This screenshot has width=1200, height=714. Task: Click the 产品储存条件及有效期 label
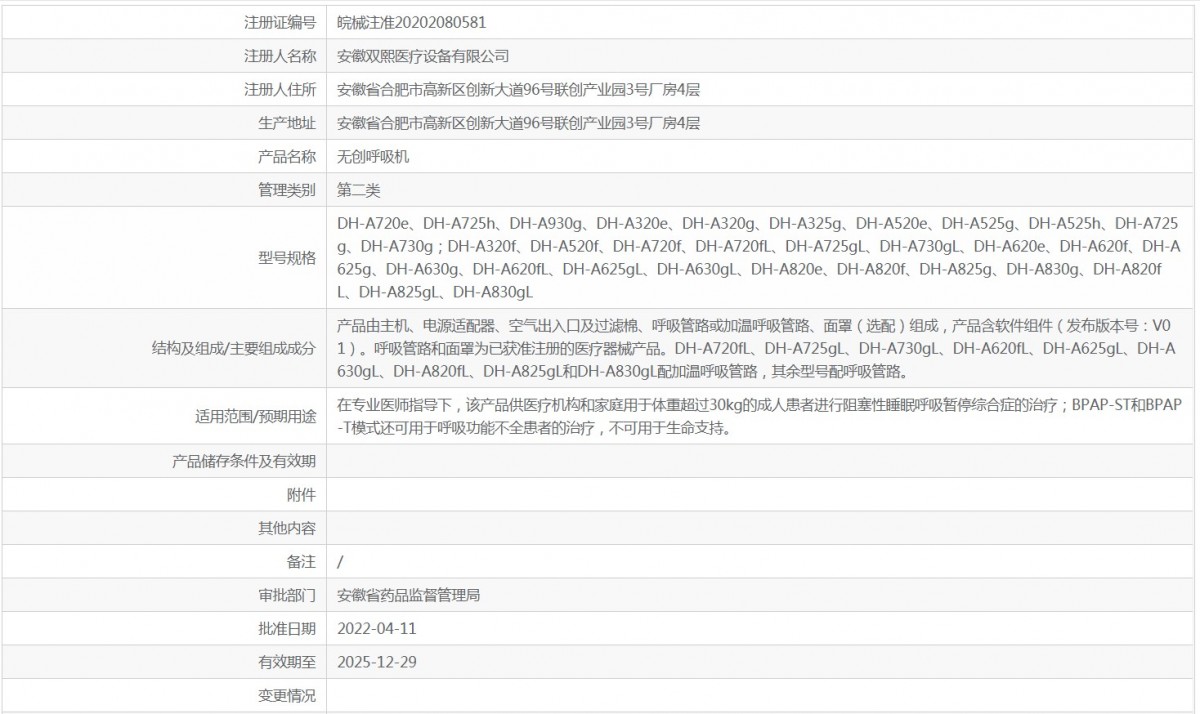coord(244,461)
